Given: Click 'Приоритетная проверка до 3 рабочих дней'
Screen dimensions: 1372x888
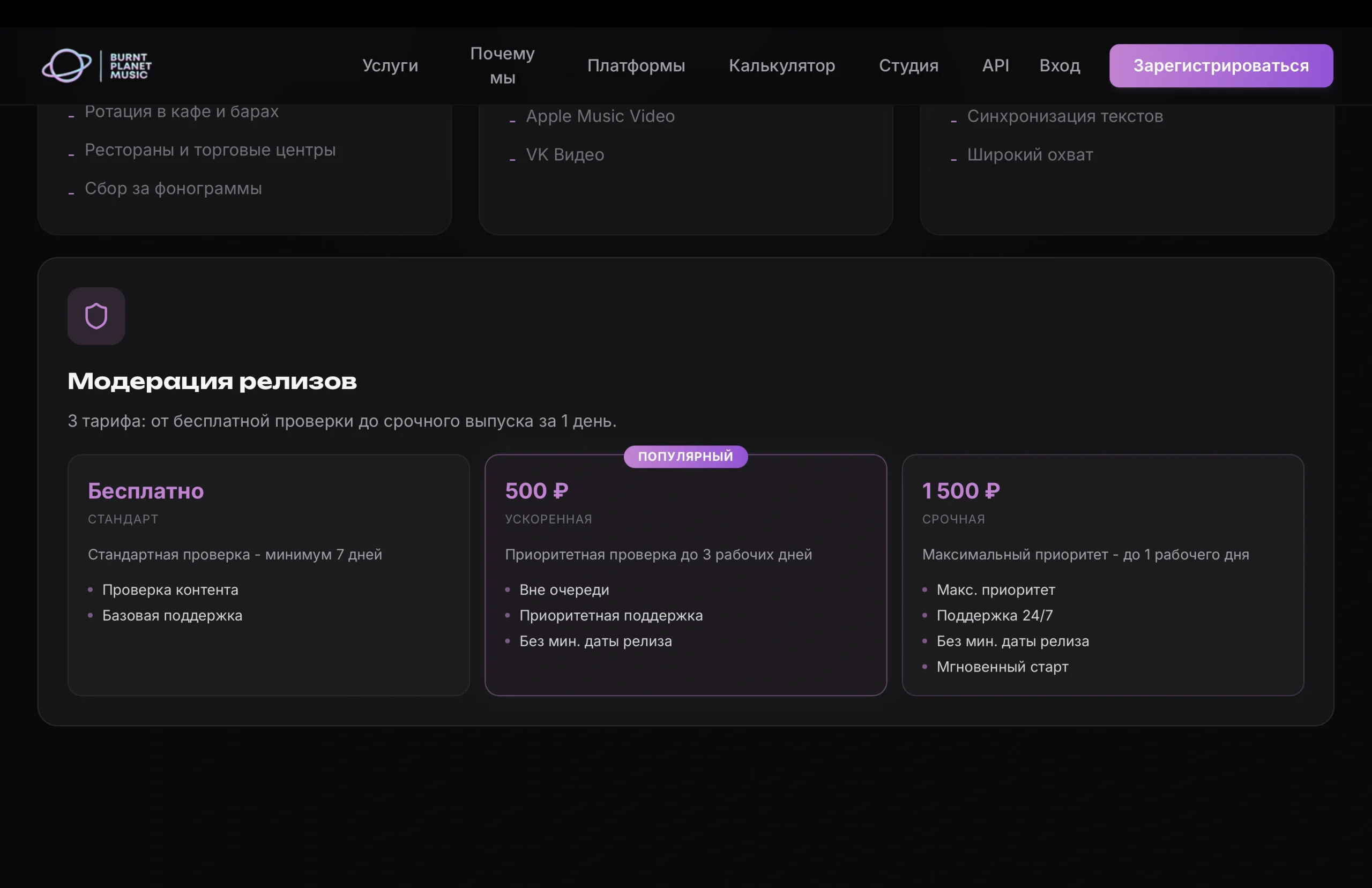Looking at the screenshot, I should pos(658,554).
